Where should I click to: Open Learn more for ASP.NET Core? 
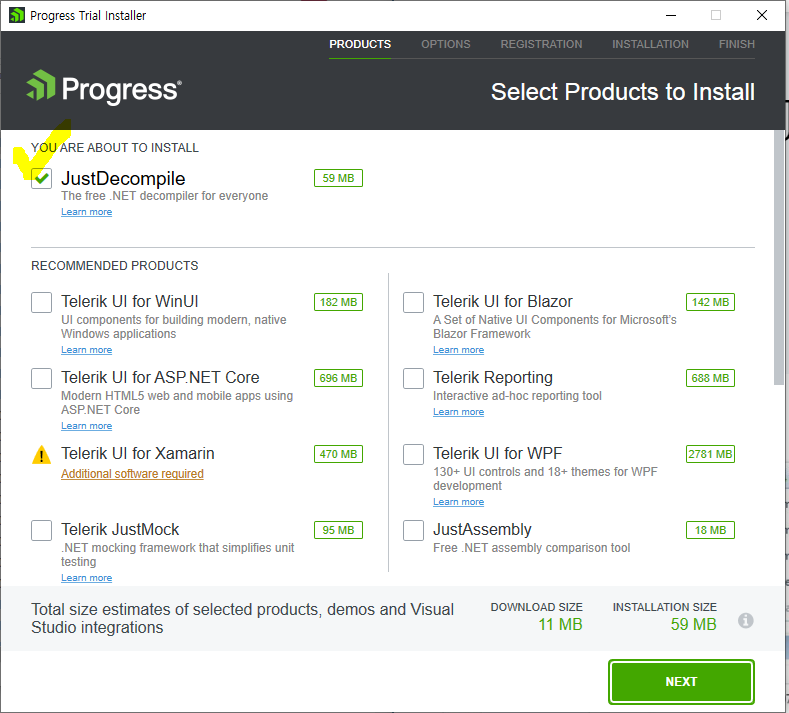pyautogui.click(x=87, y=426)
